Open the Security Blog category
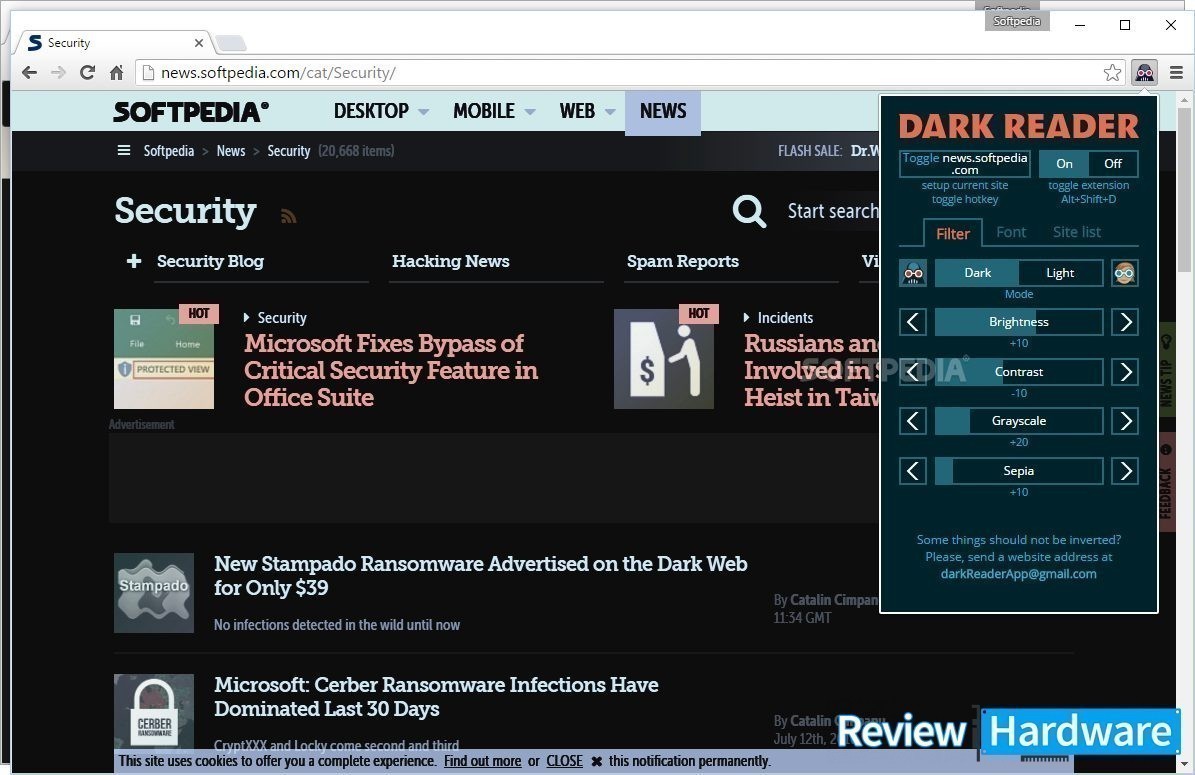Screen dimensions: 1195x775 (210, 261)
